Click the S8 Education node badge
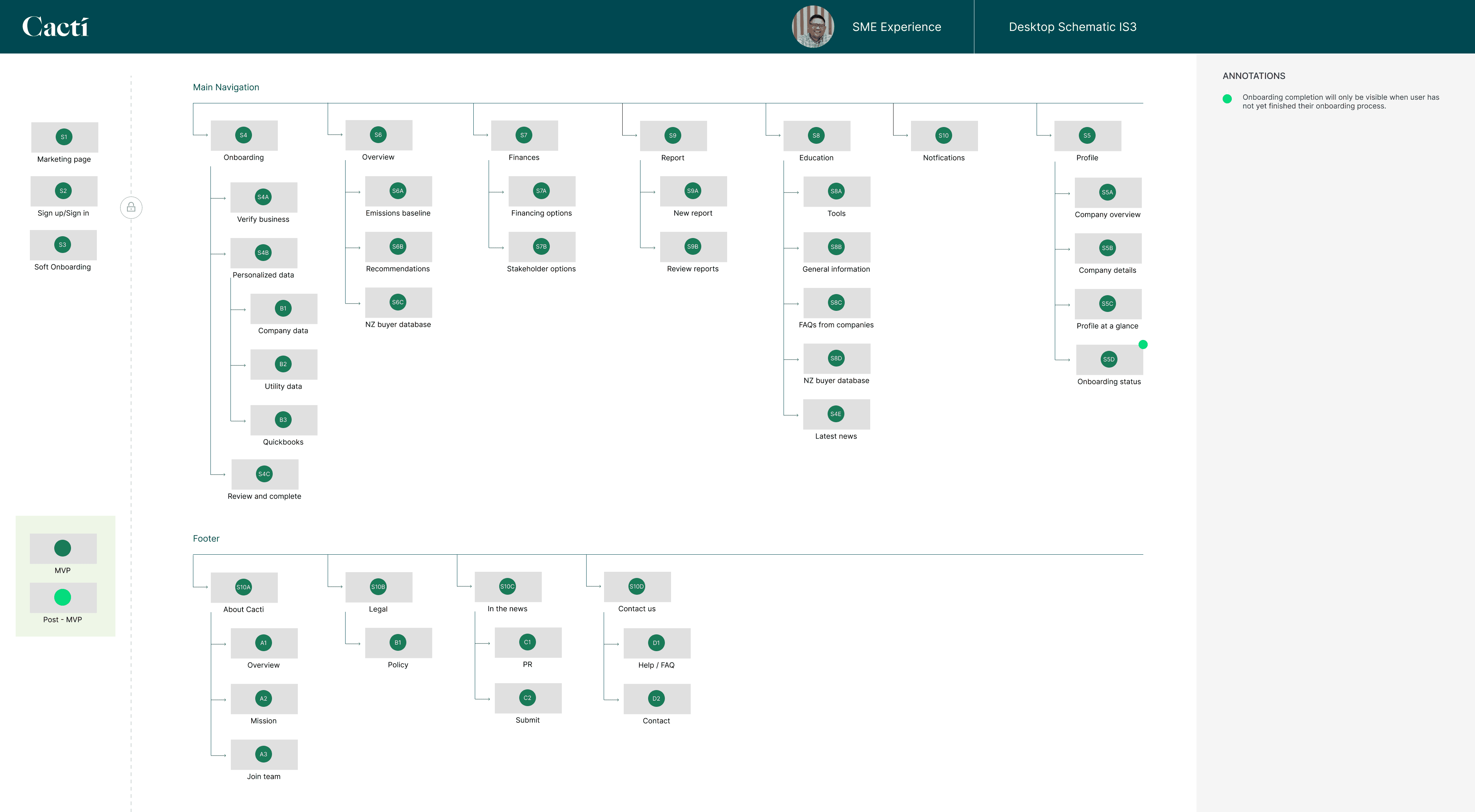 817,136
